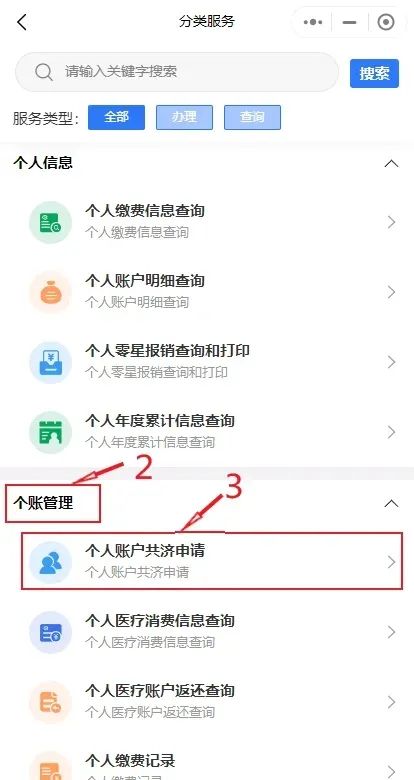Viewport: 414px width, 780px height.
Task: Select the 办理 service type filter
Action: click(x=185, y=117)
